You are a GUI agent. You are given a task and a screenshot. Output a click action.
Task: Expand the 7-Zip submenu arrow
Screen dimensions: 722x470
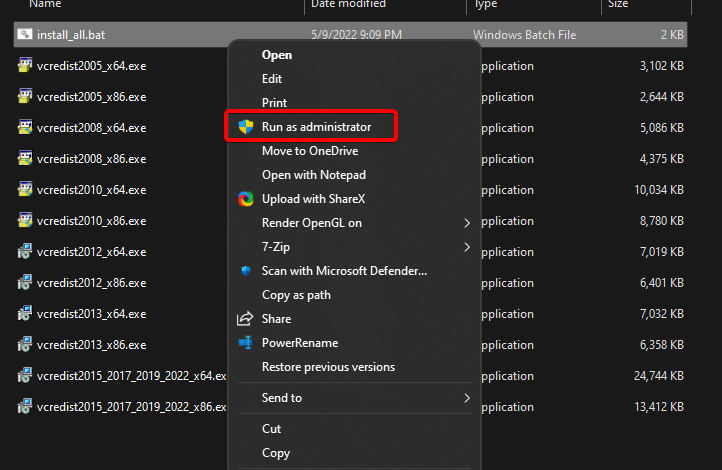point(466,247)
